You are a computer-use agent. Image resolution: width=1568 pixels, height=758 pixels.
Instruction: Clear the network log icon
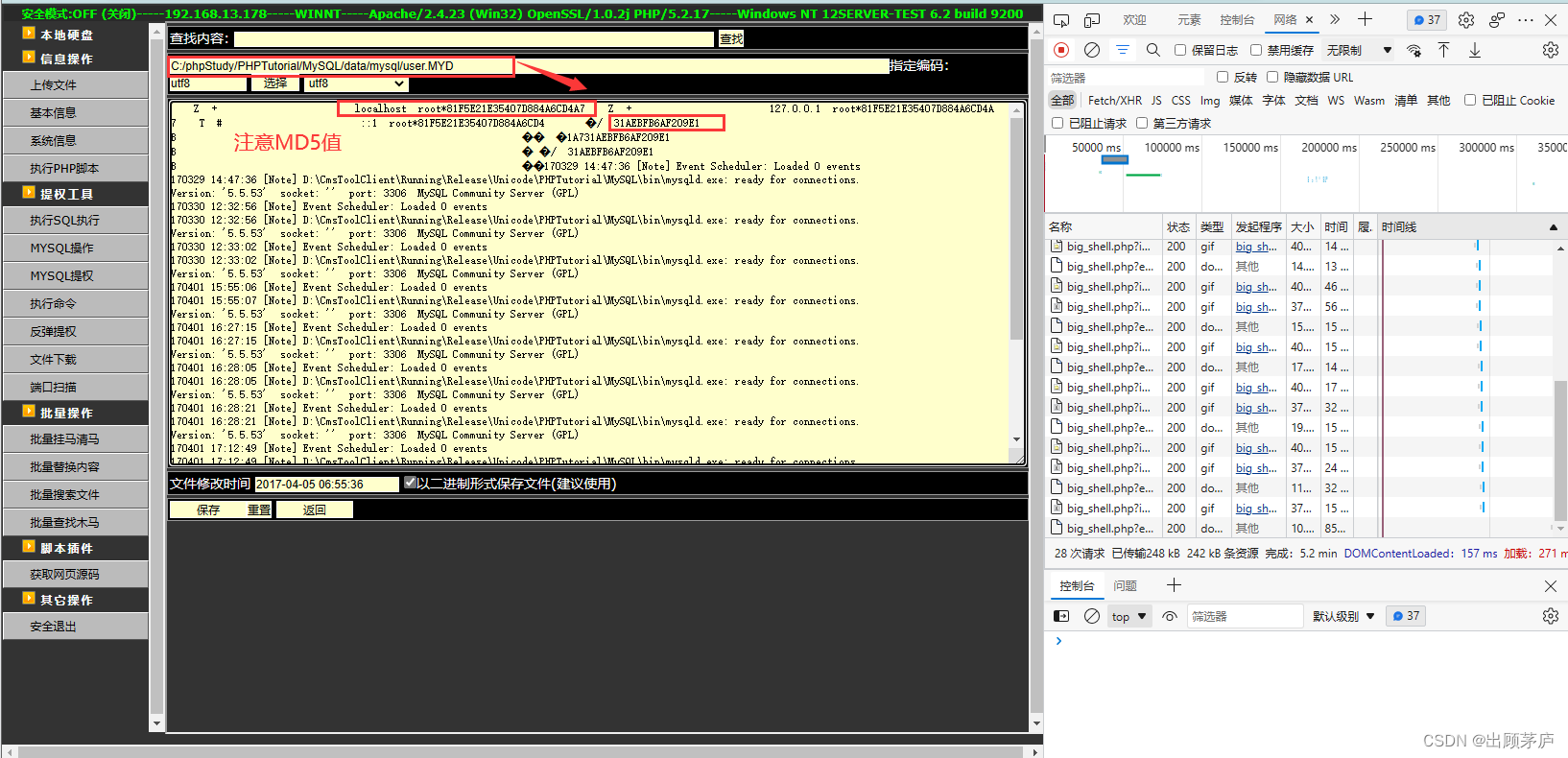pos(1092,50)
